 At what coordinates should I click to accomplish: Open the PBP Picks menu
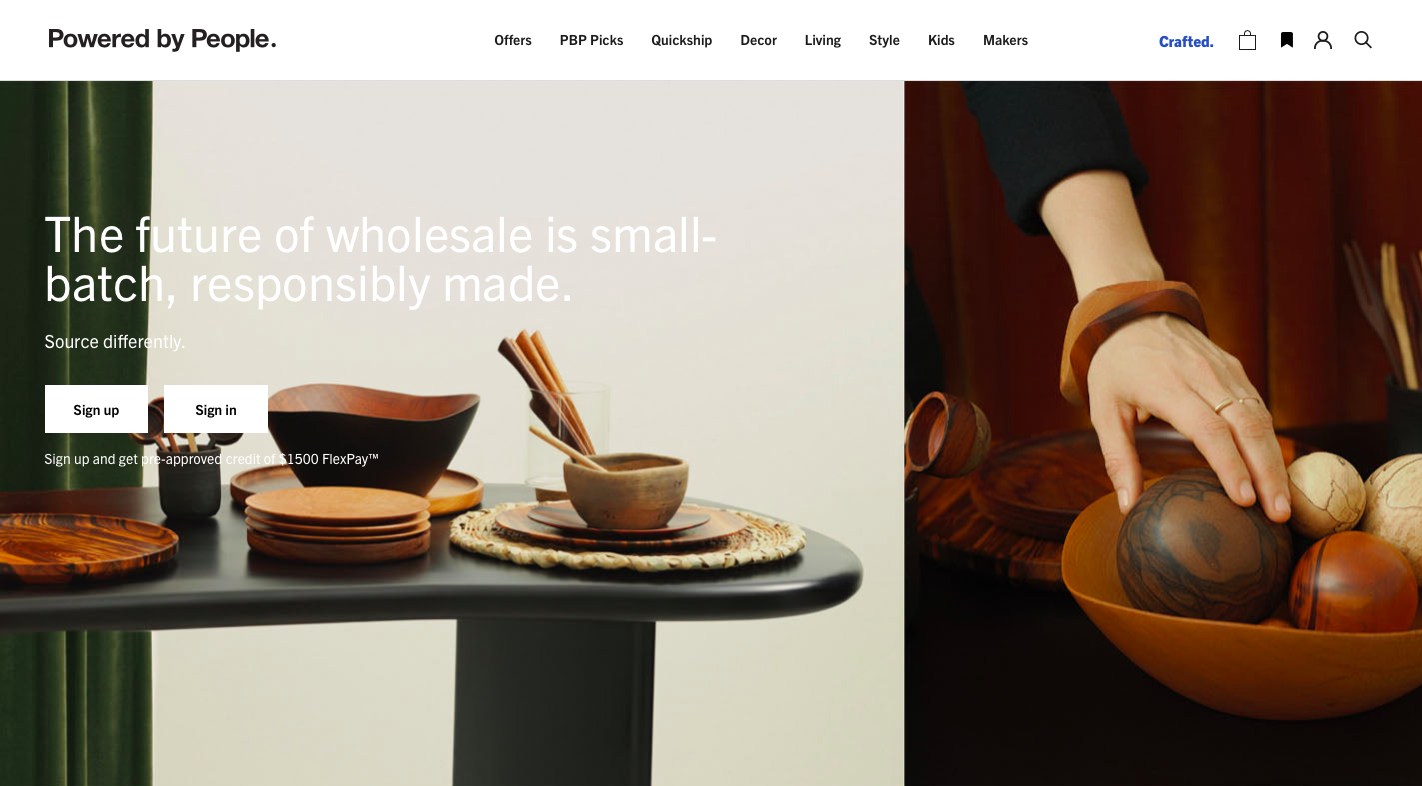[591, 40]
